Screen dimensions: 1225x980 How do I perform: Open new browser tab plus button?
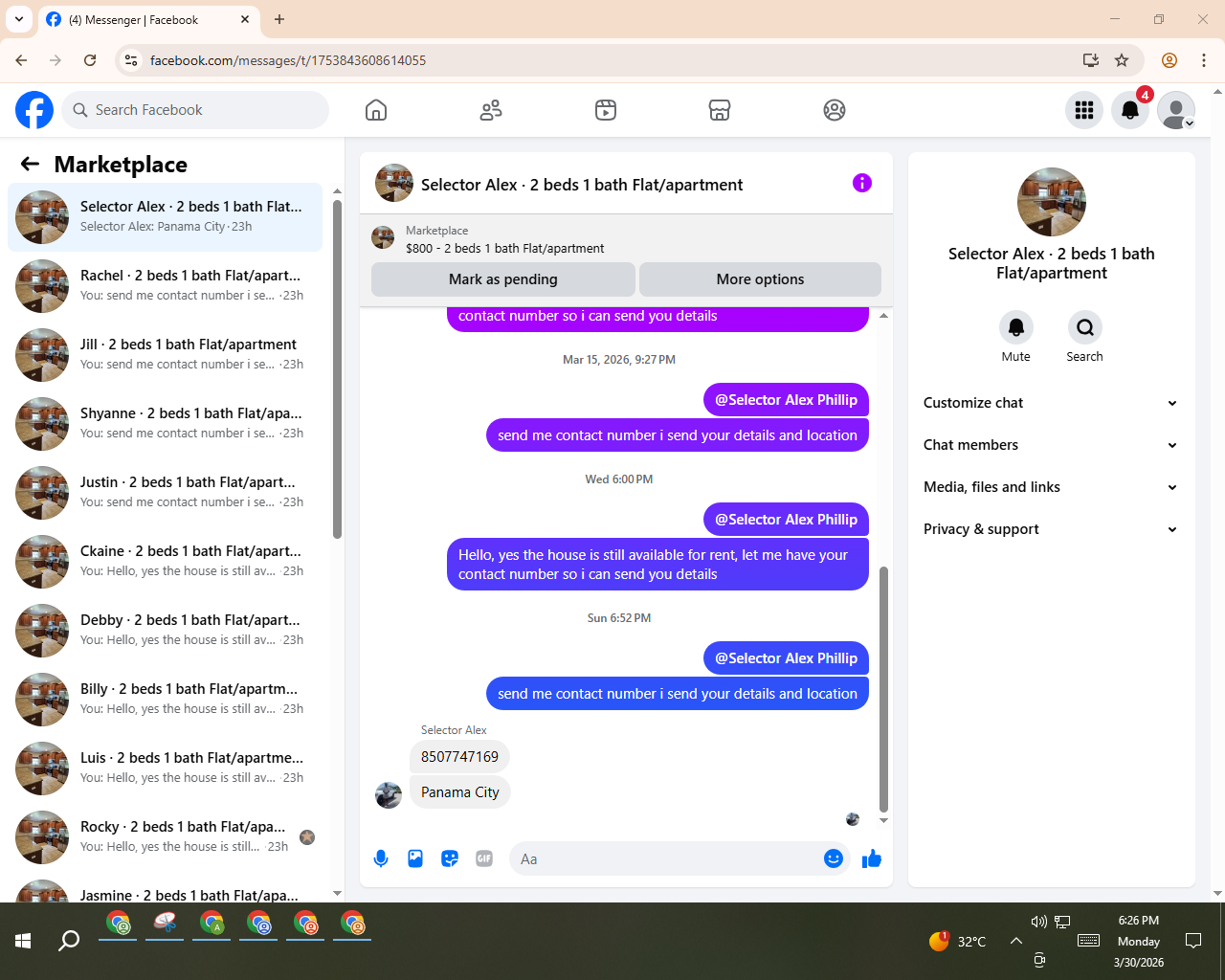[279, 19]
